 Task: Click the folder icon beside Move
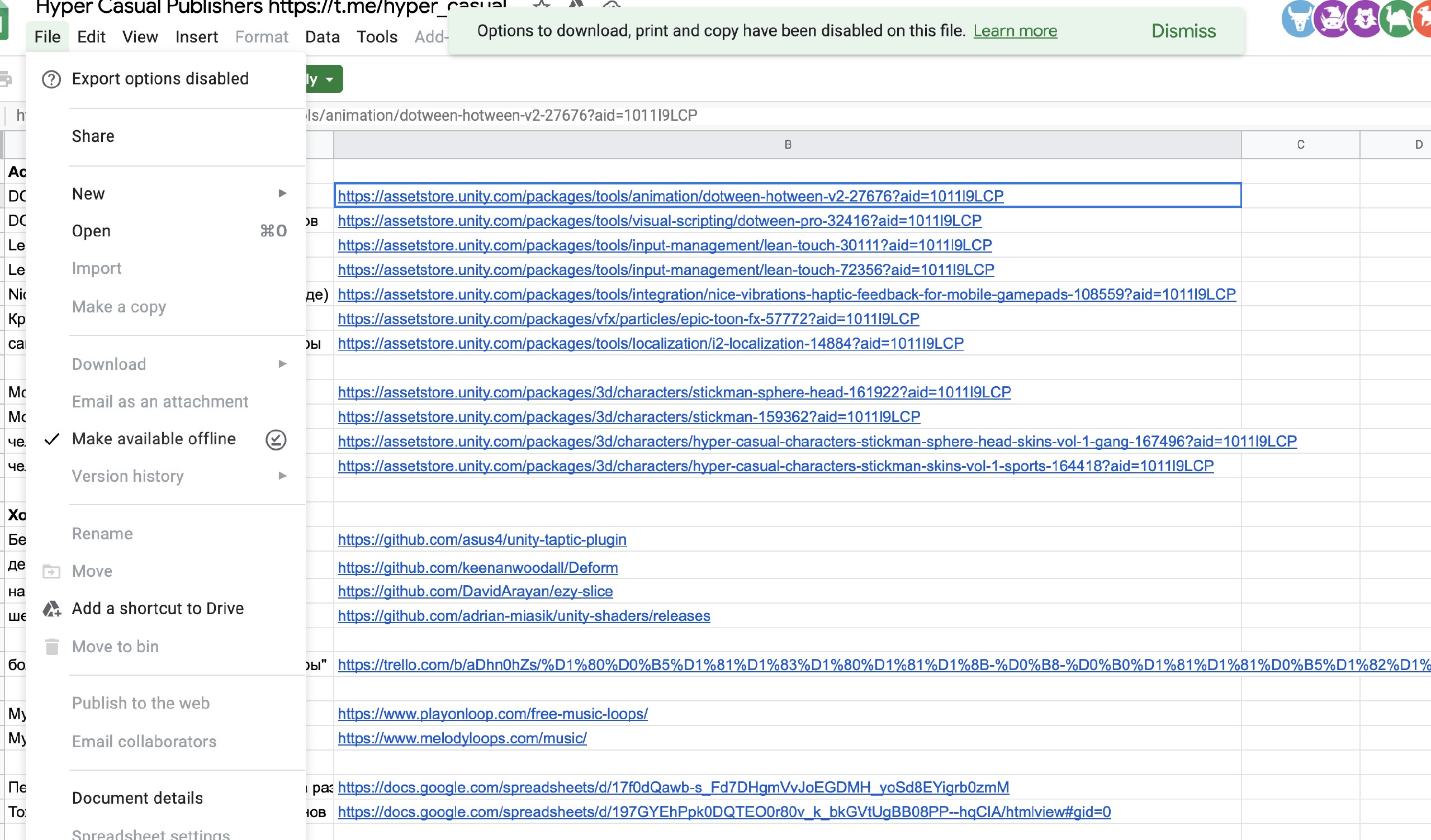[x=51, y=571]
